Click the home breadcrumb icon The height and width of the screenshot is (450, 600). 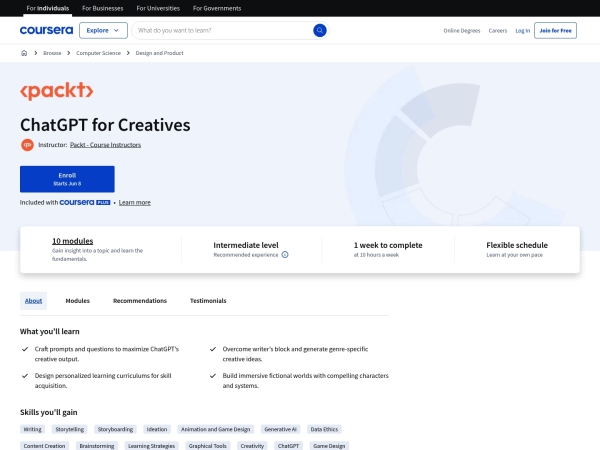coord(22,53)
